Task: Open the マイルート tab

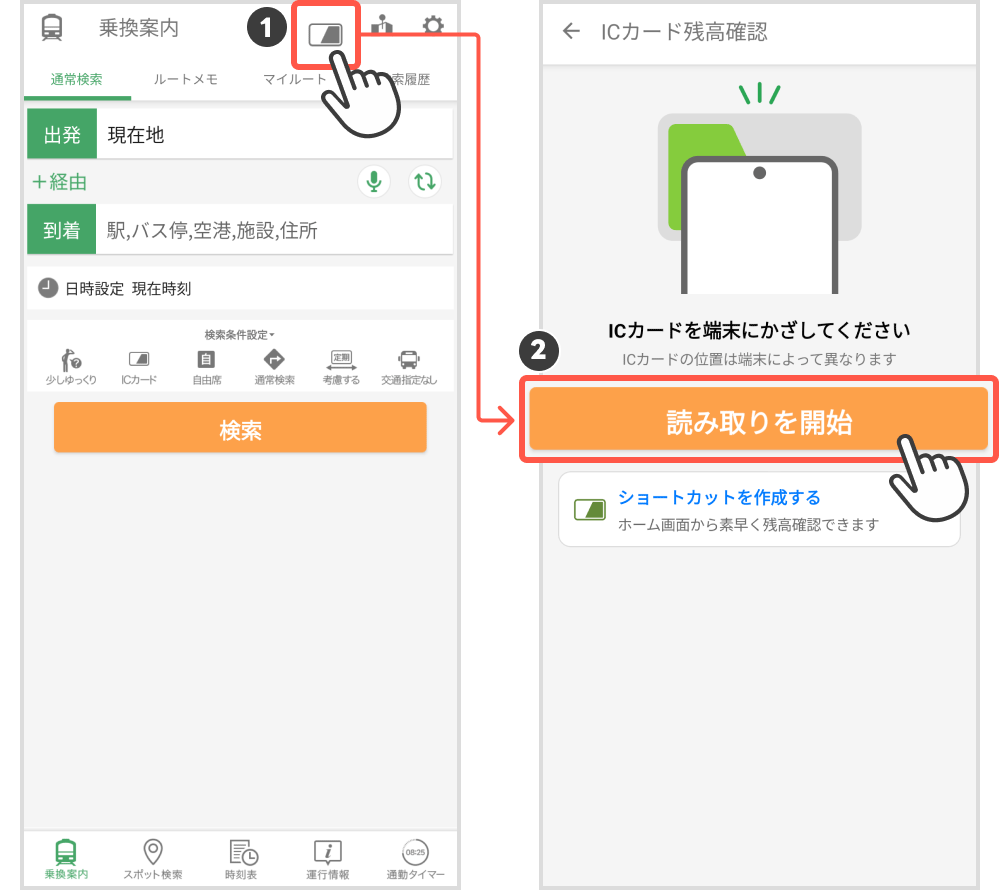Action: (x=295, y=79)
